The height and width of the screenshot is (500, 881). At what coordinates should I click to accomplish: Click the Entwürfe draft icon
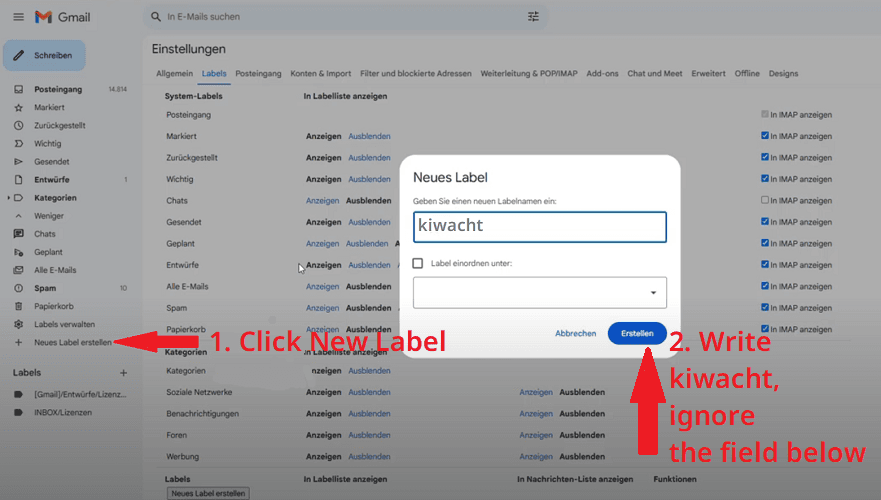[x=19, y=180]
